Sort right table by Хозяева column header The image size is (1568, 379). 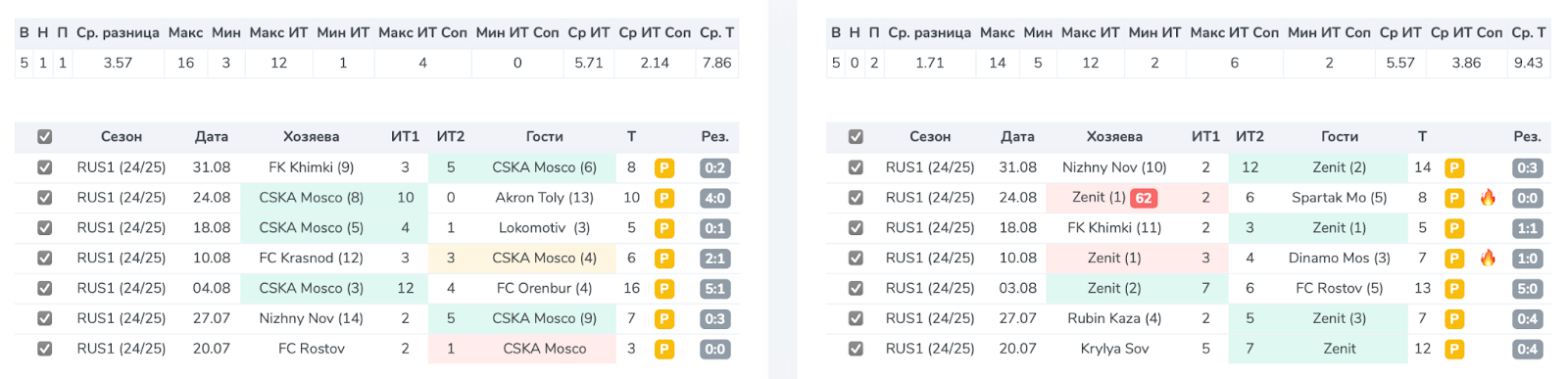click(1114, 137)
